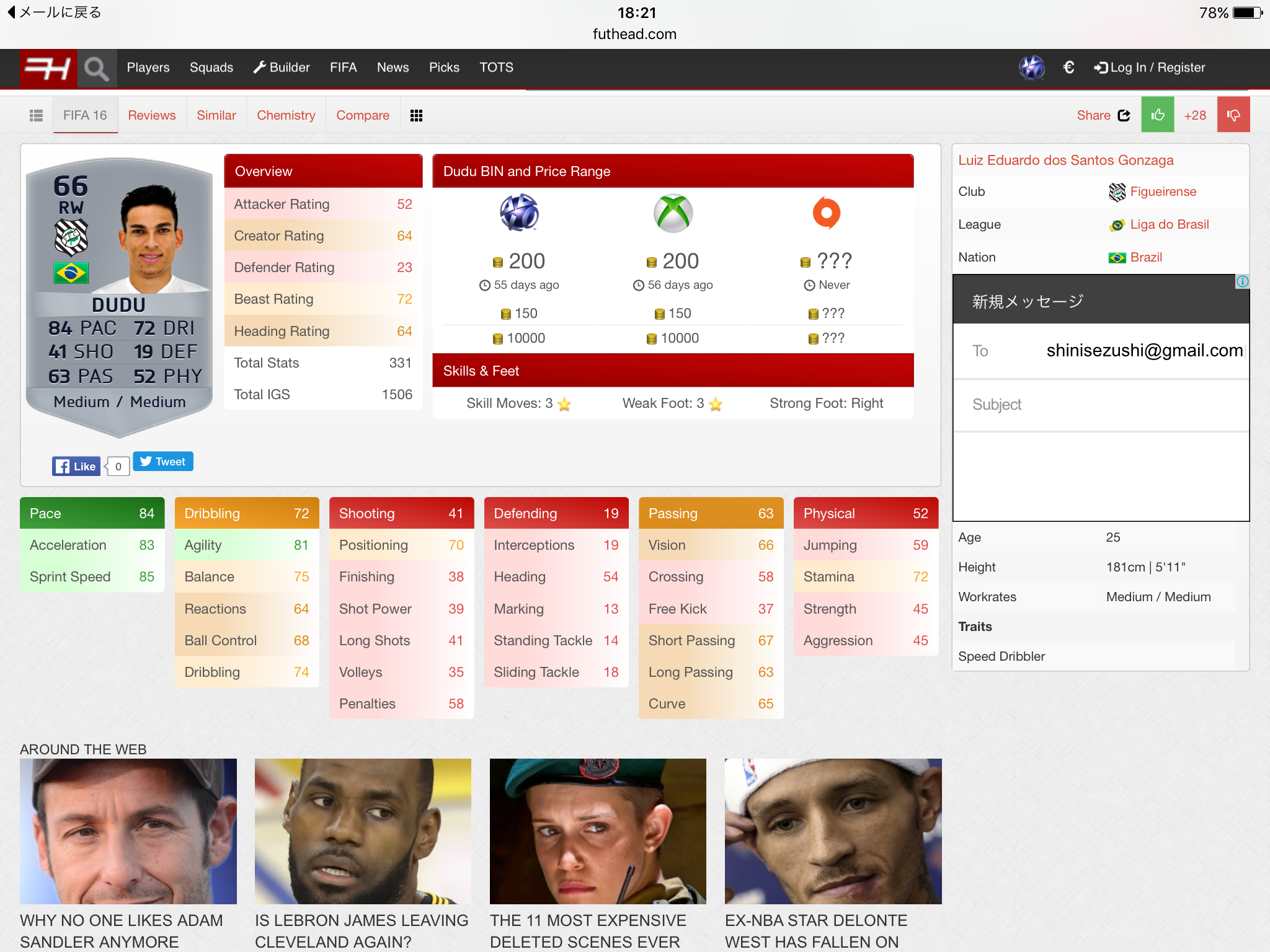1270x952 pixels.
Task: Click the Sprint Speed stat row
Action: point(92,576)
